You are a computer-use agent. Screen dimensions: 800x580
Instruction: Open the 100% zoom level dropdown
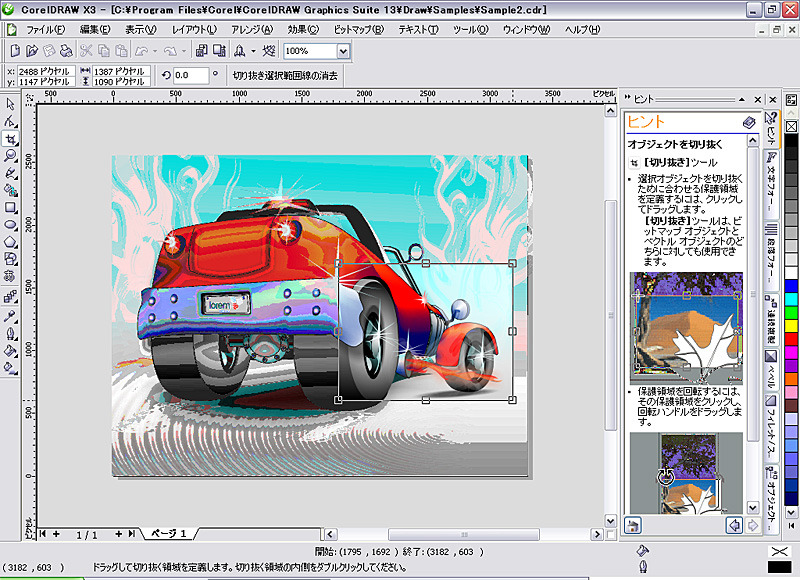(x=343, y=51)
